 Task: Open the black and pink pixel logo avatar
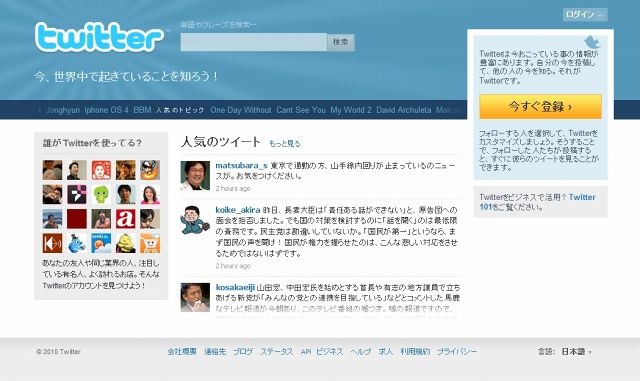click(77, 194)
